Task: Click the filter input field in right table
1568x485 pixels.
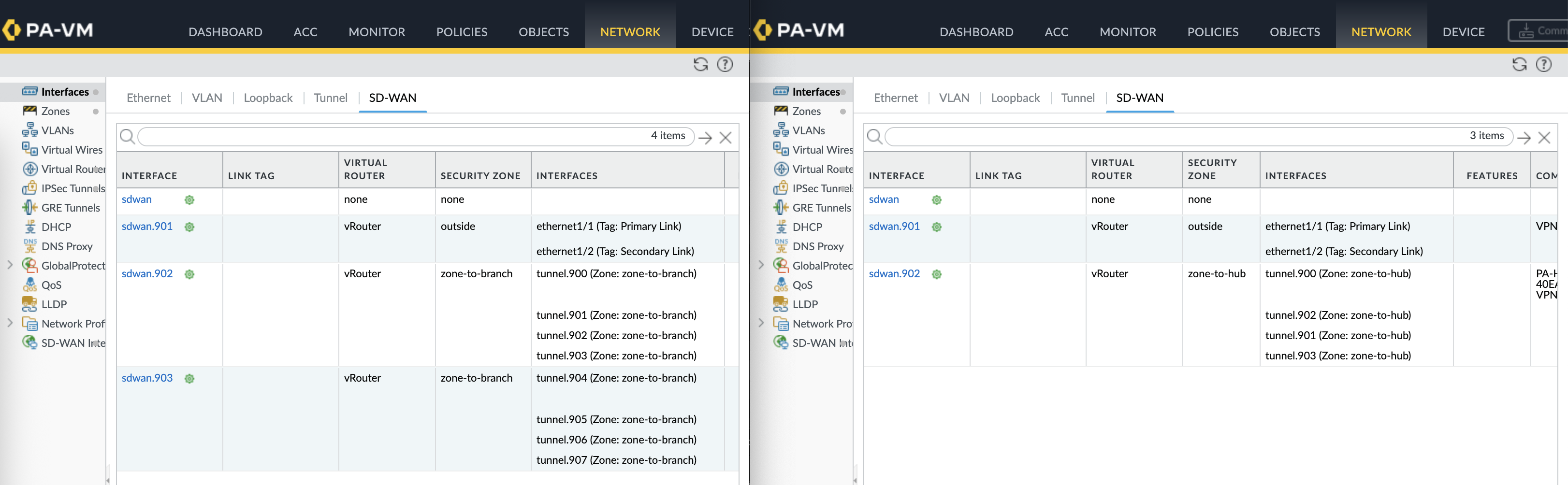Action: [x=1175, y=136]
